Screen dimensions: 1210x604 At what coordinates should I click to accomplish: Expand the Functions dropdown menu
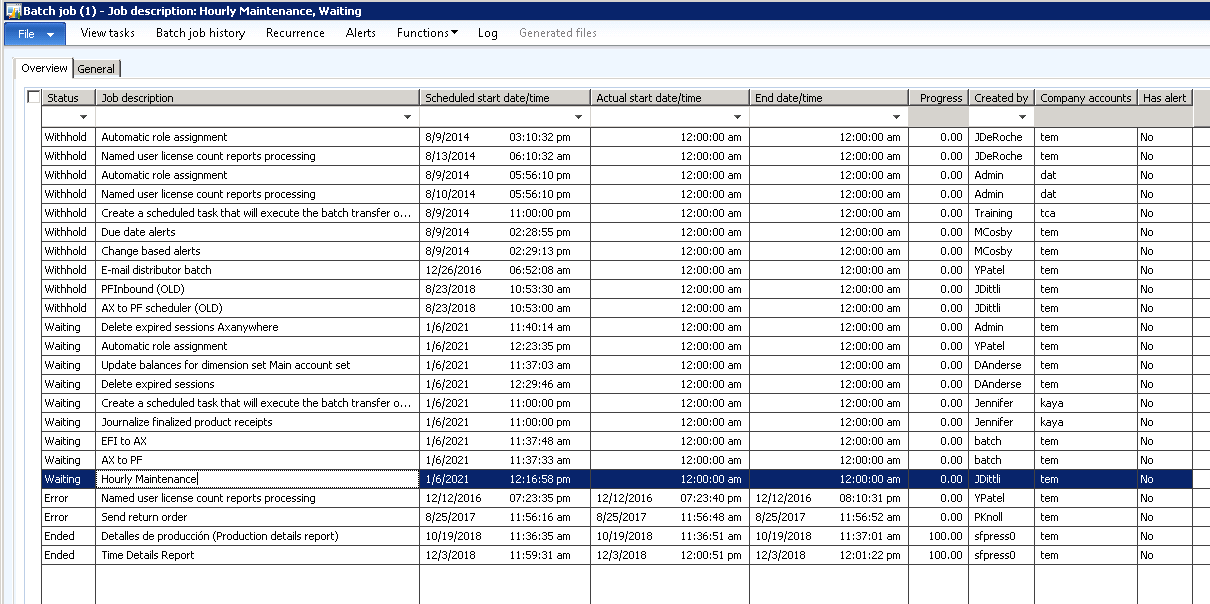coord(427,33)
